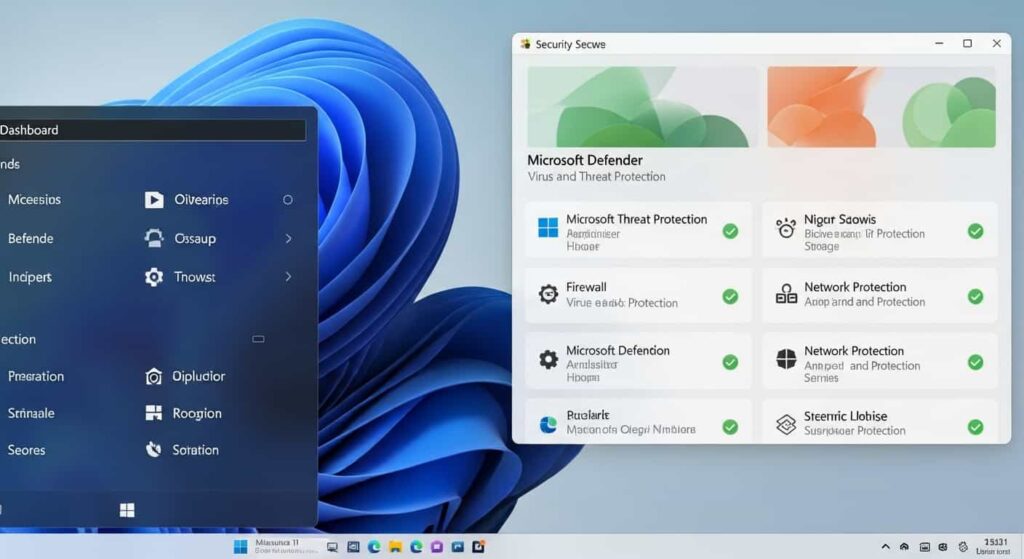
Task: Click the green check on Microsoft Defention
Action: (730, 362)
